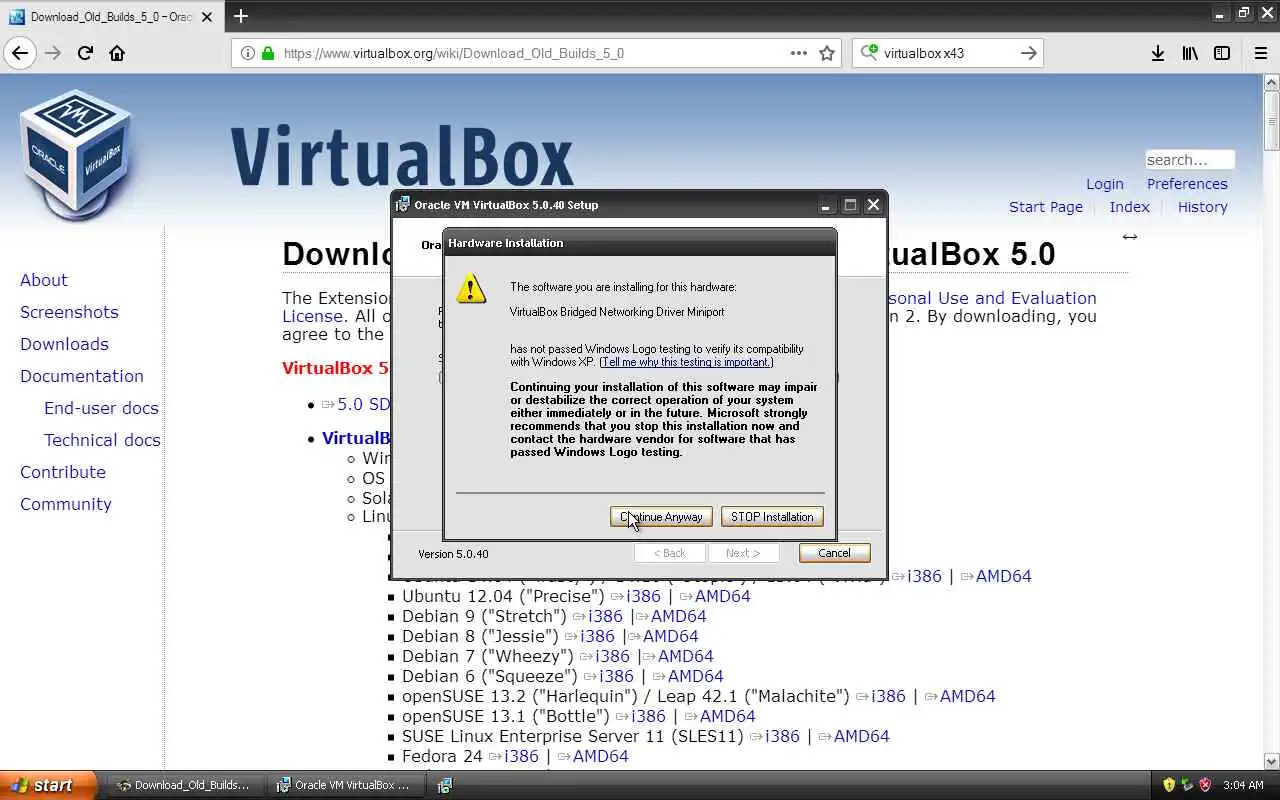Screen dimensions: 1280x800
Task: Open Technical docs sidebar link
Action: tap(102, 440)
